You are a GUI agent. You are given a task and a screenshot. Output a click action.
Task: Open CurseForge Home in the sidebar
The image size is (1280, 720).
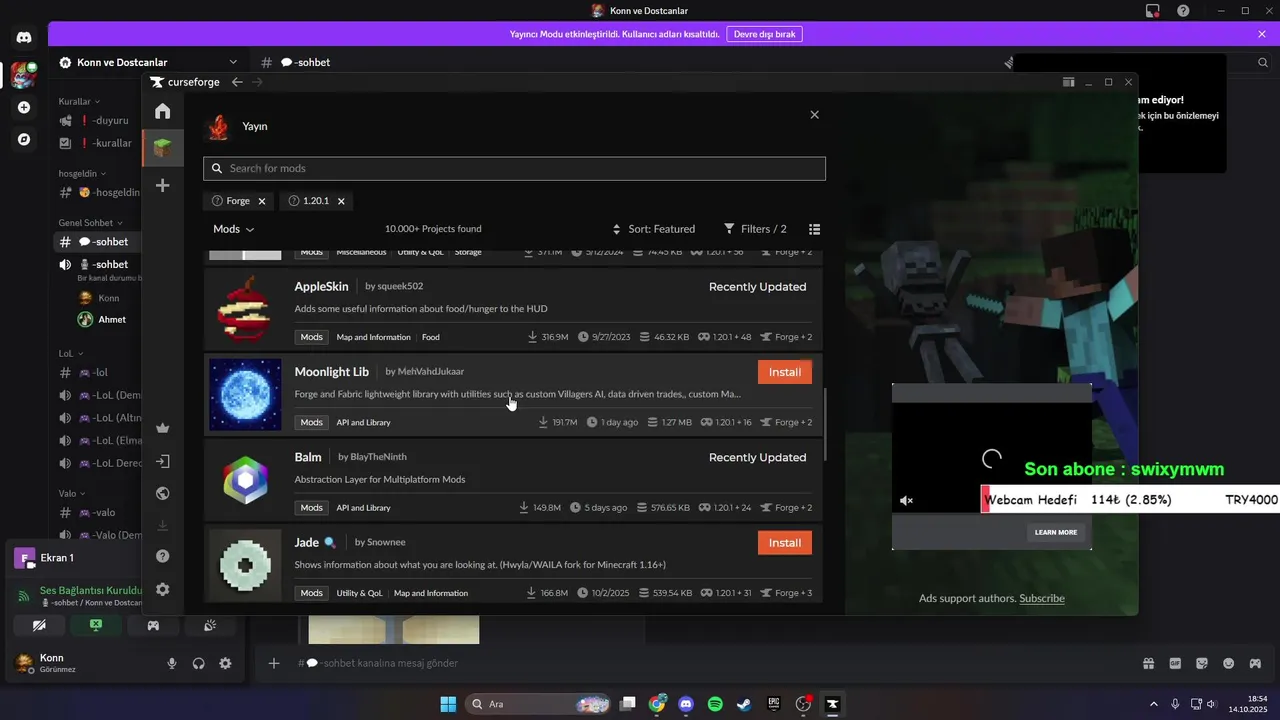tap(162, 111)
